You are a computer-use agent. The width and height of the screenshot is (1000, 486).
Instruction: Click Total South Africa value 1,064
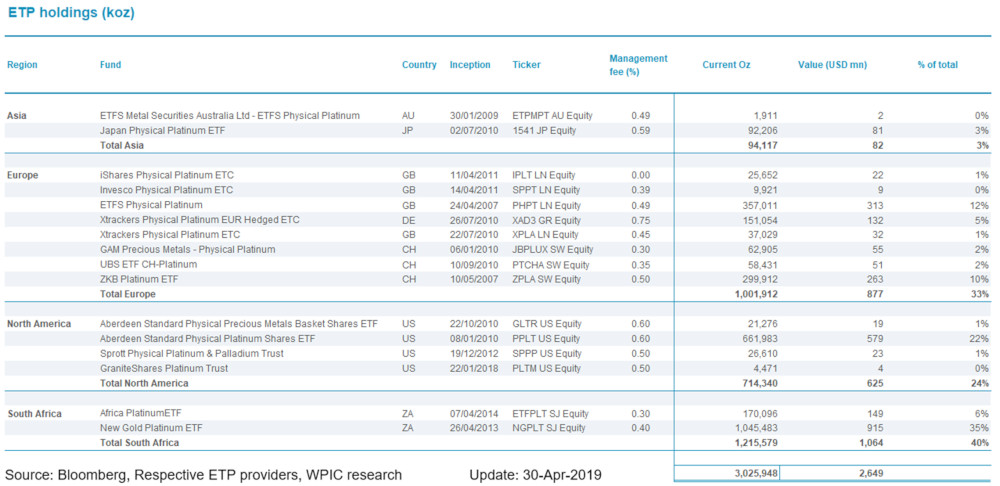(871, 443)
